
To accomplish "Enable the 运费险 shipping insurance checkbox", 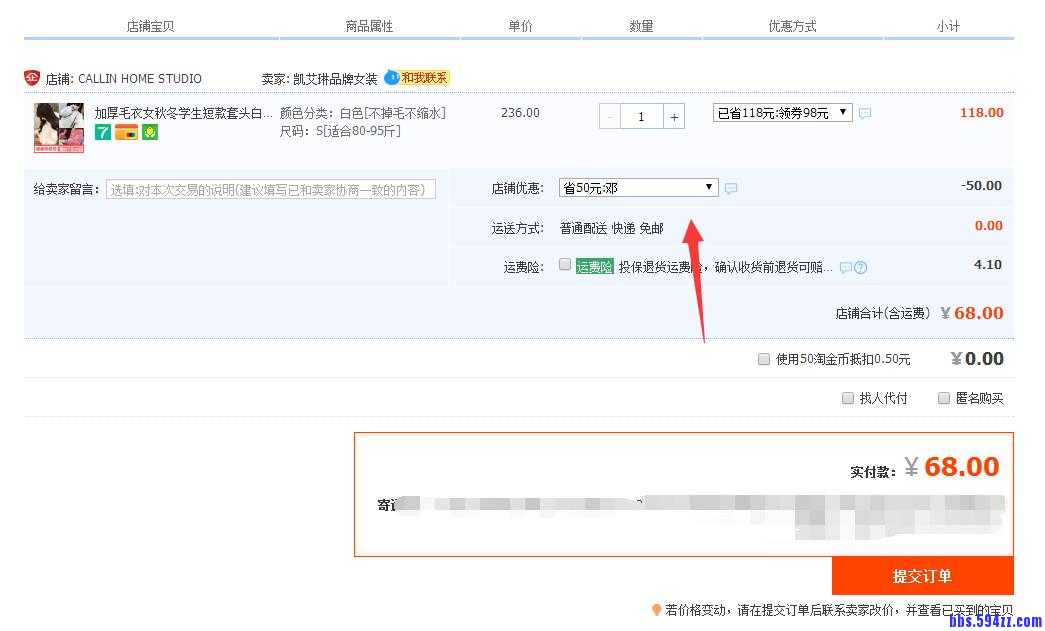I will click(565, 265).
